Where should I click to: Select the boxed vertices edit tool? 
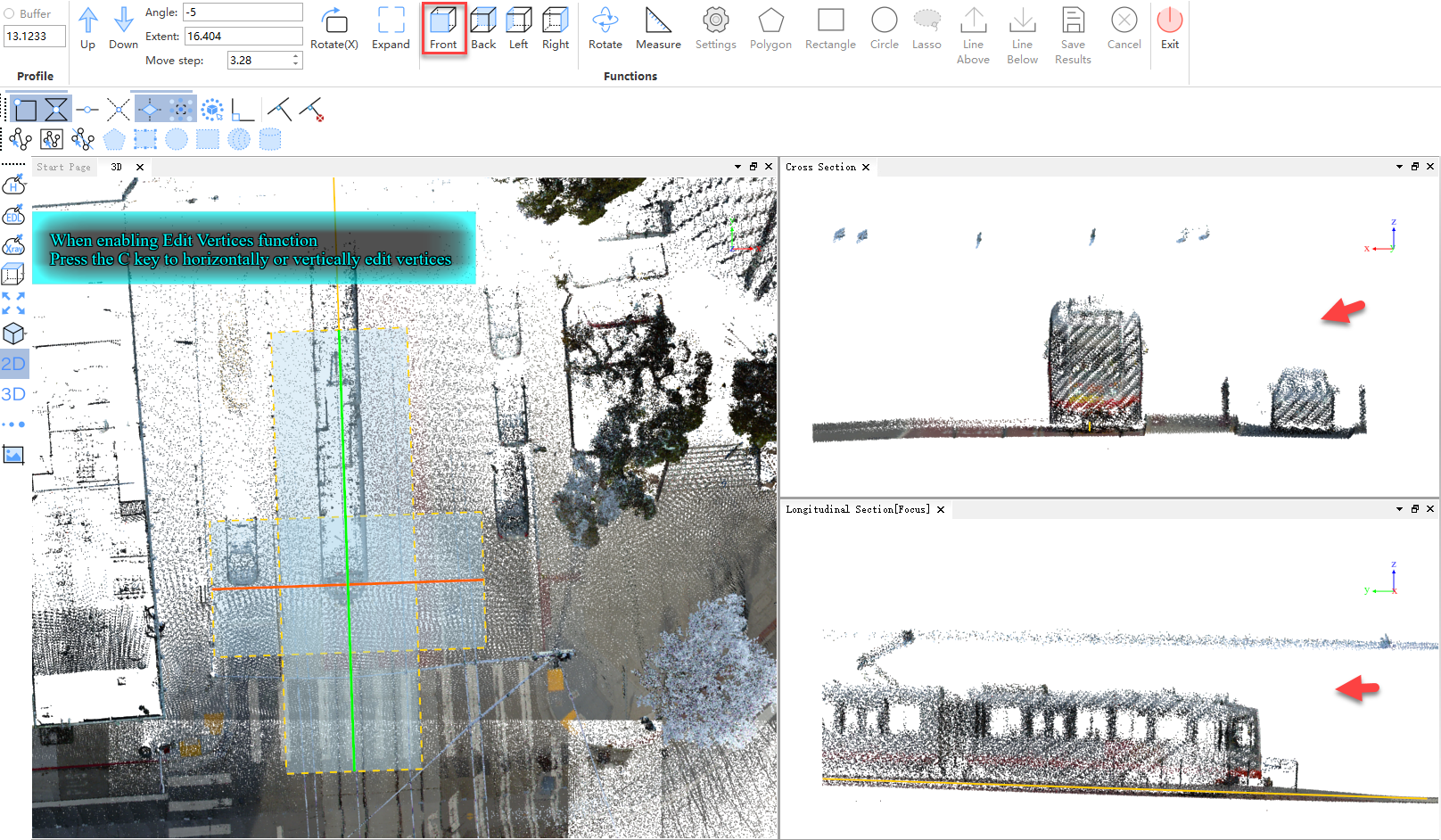click(x=52, y=139)
